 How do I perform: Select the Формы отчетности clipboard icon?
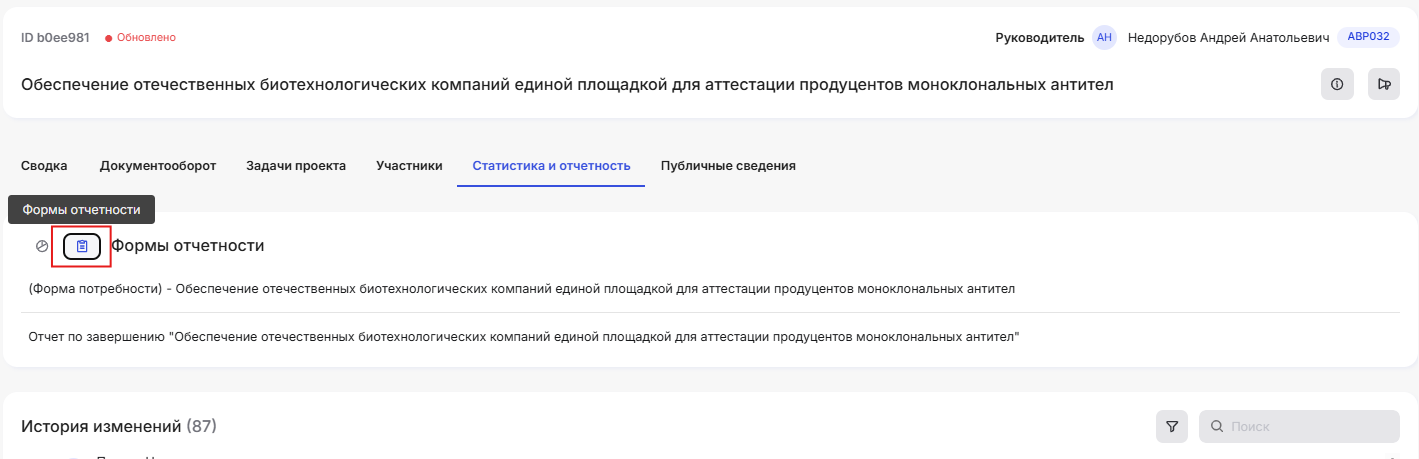(x=82, y=246)
